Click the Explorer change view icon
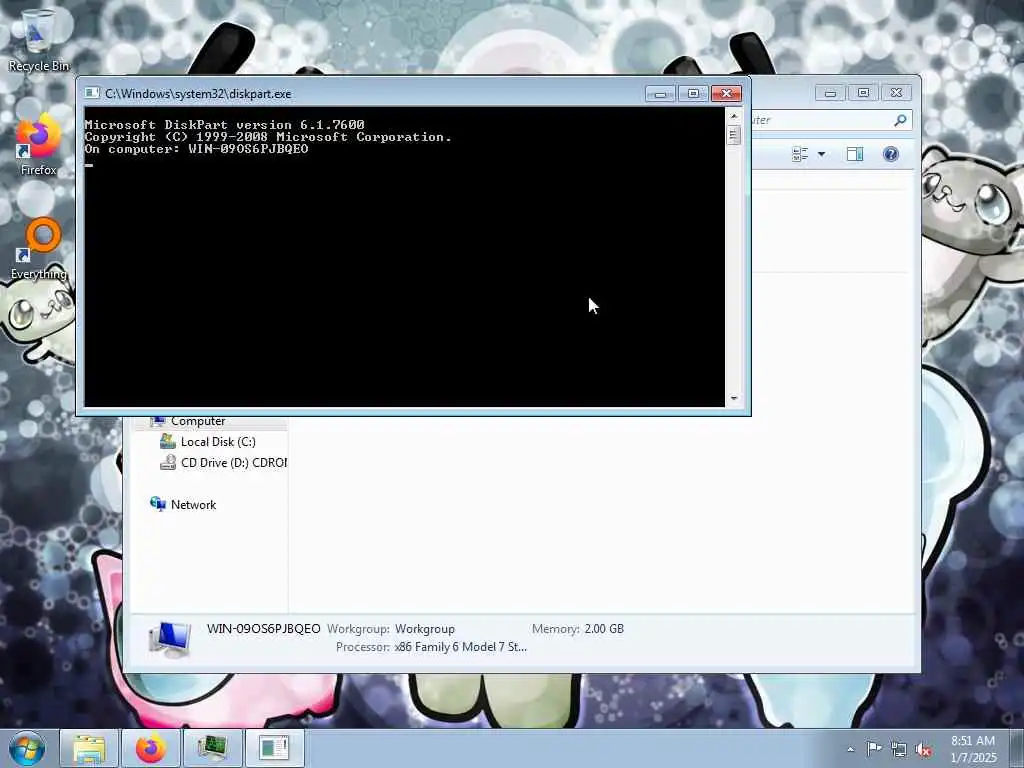The image size is (1024, 768). coord(800,154)
